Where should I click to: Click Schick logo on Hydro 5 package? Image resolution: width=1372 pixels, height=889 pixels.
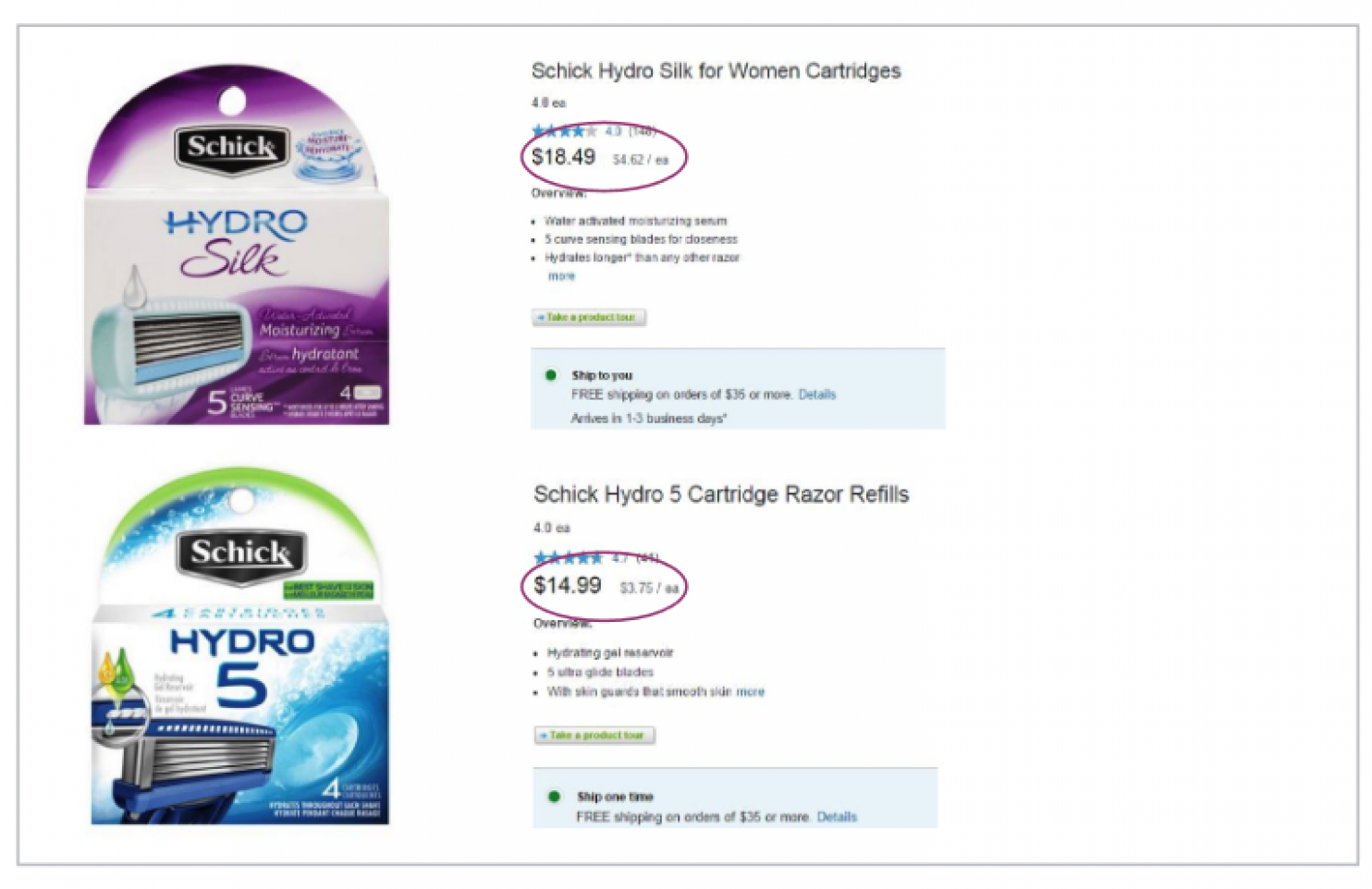click(240, 554)
